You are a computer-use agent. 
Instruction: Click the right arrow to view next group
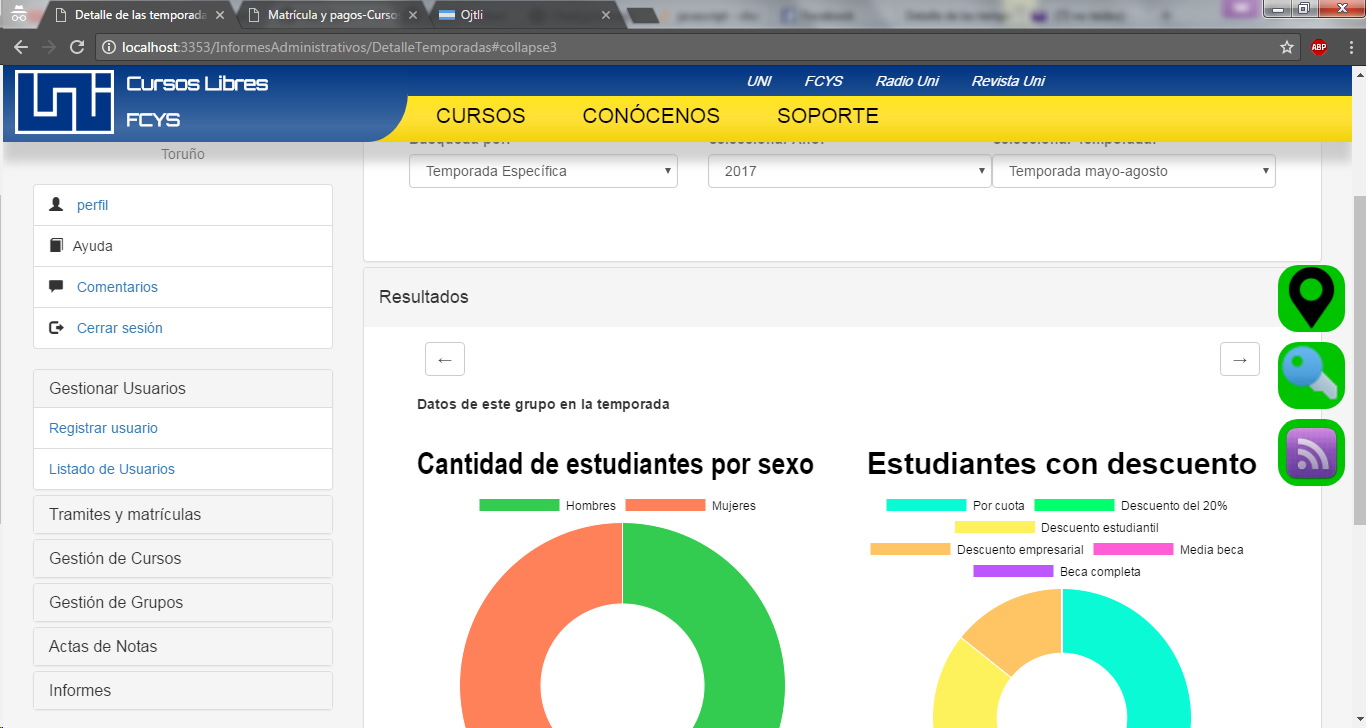pos(1239,358)
